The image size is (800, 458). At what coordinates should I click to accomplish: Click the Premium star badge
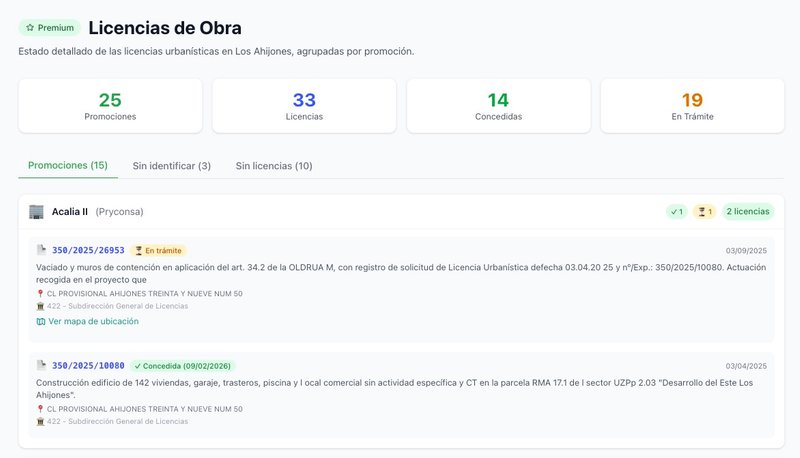pos(49,28)
